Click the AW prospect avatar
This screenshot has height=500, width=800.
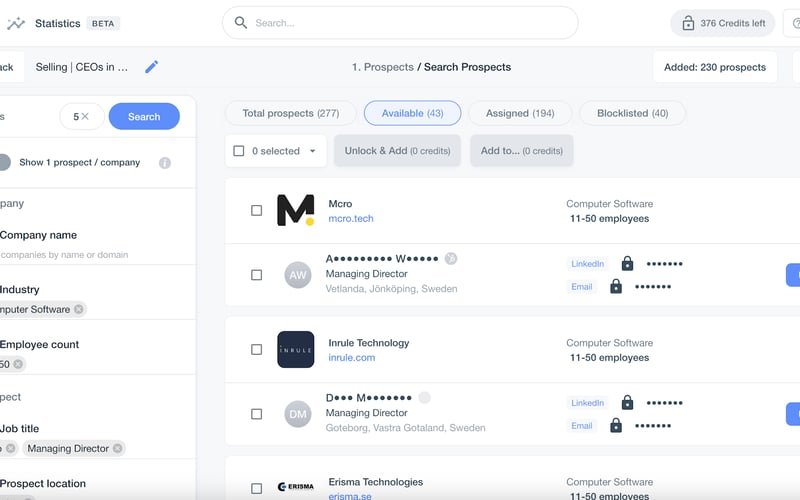(x=297, y=275)
